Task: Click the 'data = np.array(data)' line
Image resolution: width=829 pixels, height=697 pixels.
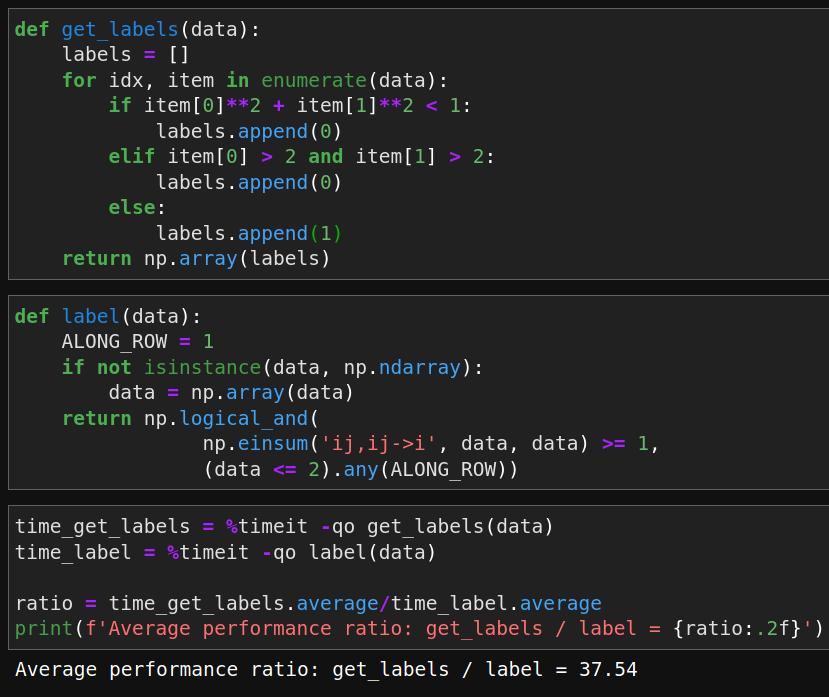Action: pyautogui.click(x=231, y=393)
